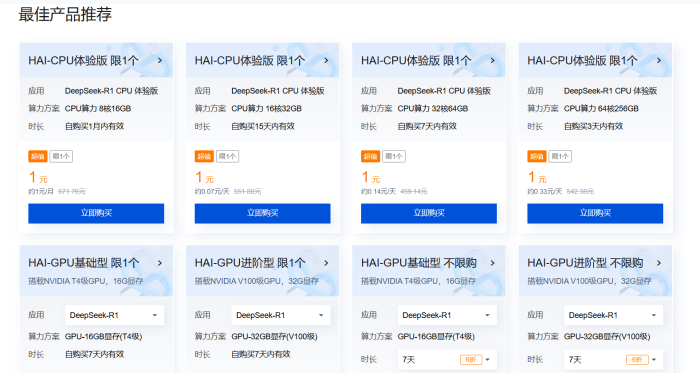Click the price text 约0.07元/天
Screen dimensions: 700x373
click(x=212, y=191)
